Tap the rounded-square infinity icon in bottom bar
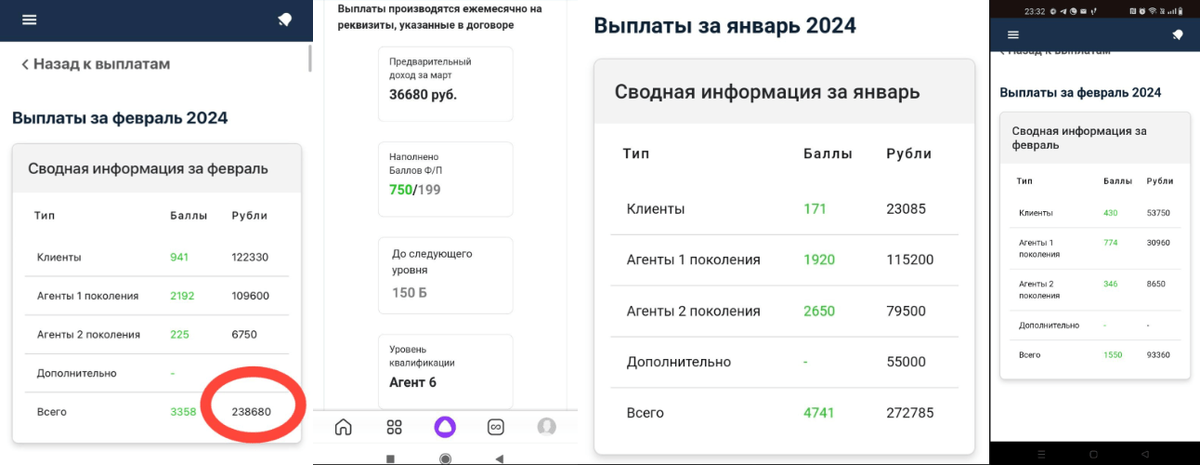 click(494, 427)
